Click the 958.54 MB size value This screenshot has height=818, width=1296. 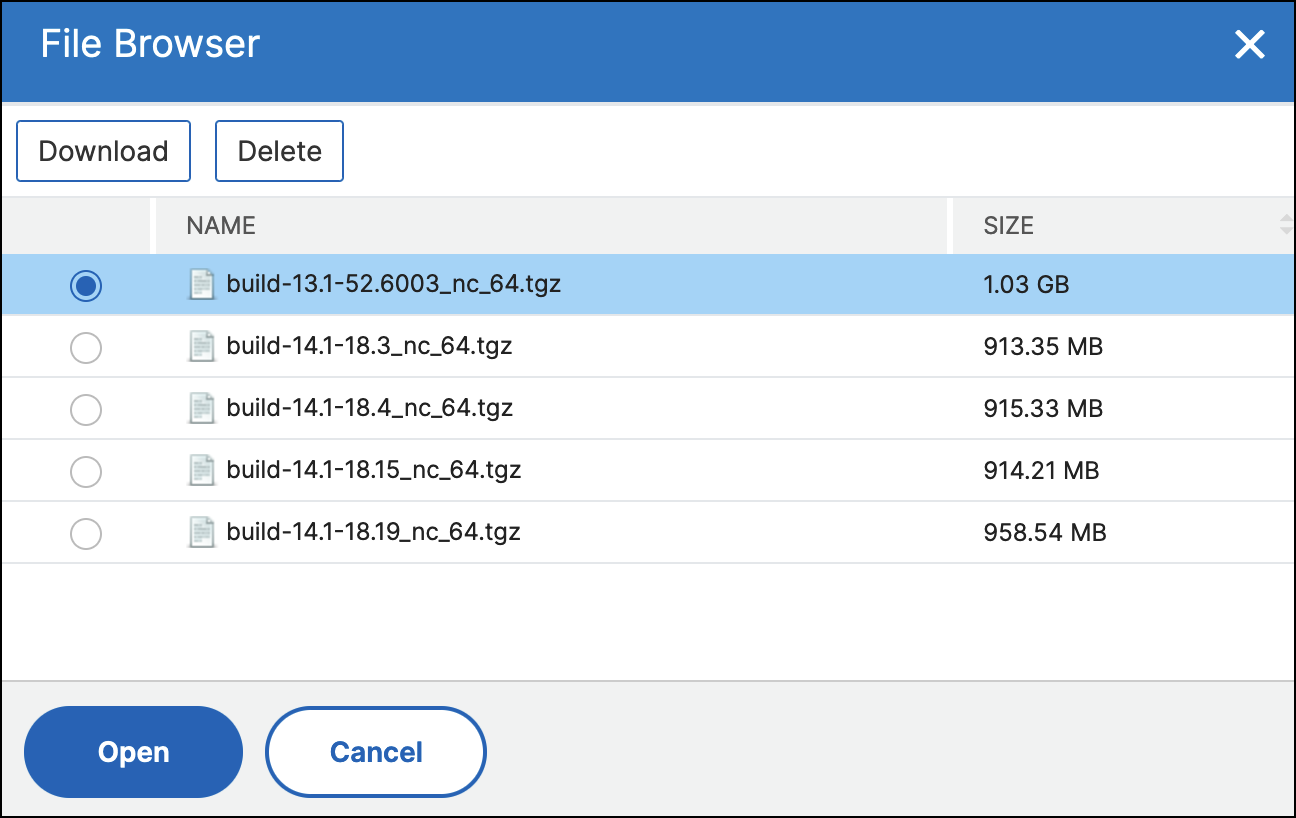1045,533
